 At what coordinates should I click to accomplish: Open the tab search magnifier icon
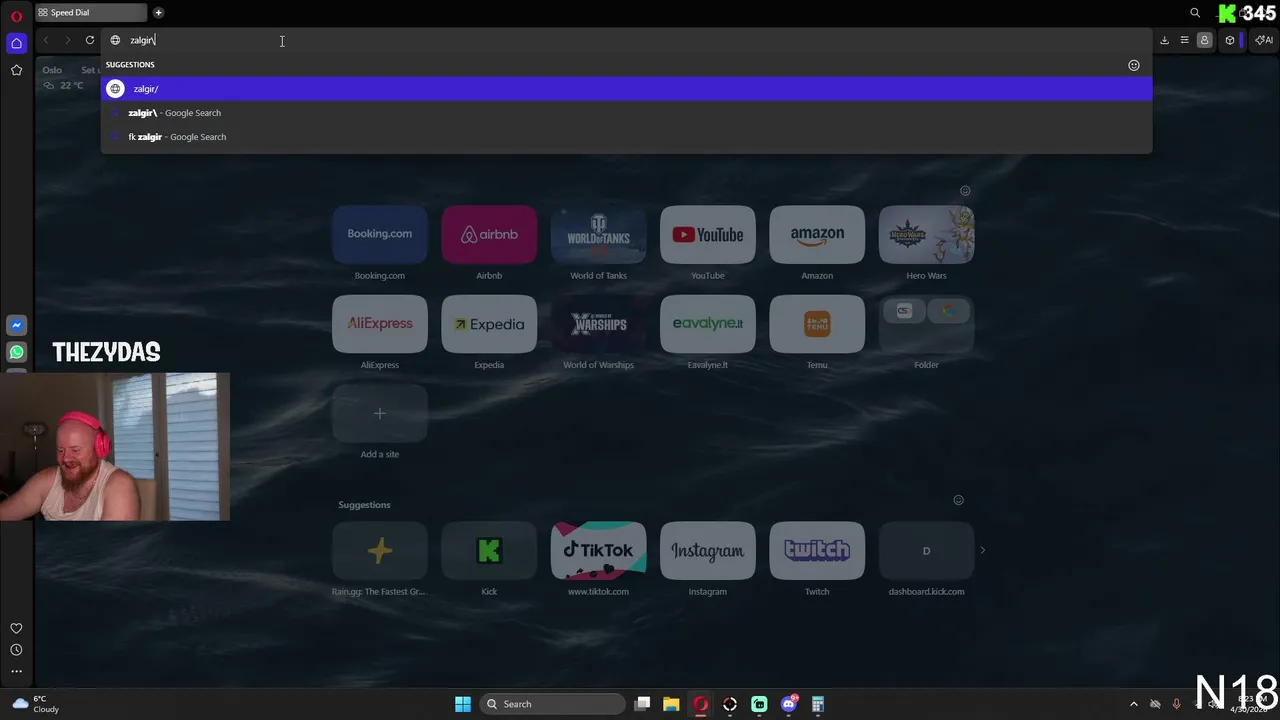(x=1195, y=13)
